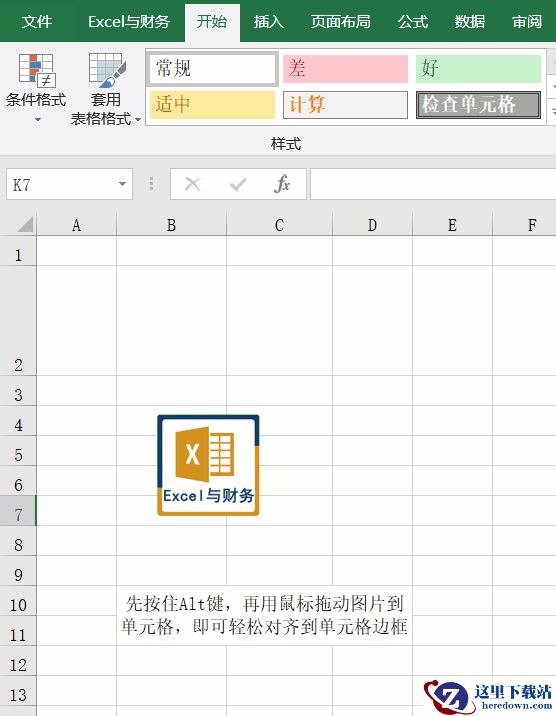Apply the 检查单元格 cell style
Screen dimensions: 556x716
pyautogui.click(x=478, y=105)
